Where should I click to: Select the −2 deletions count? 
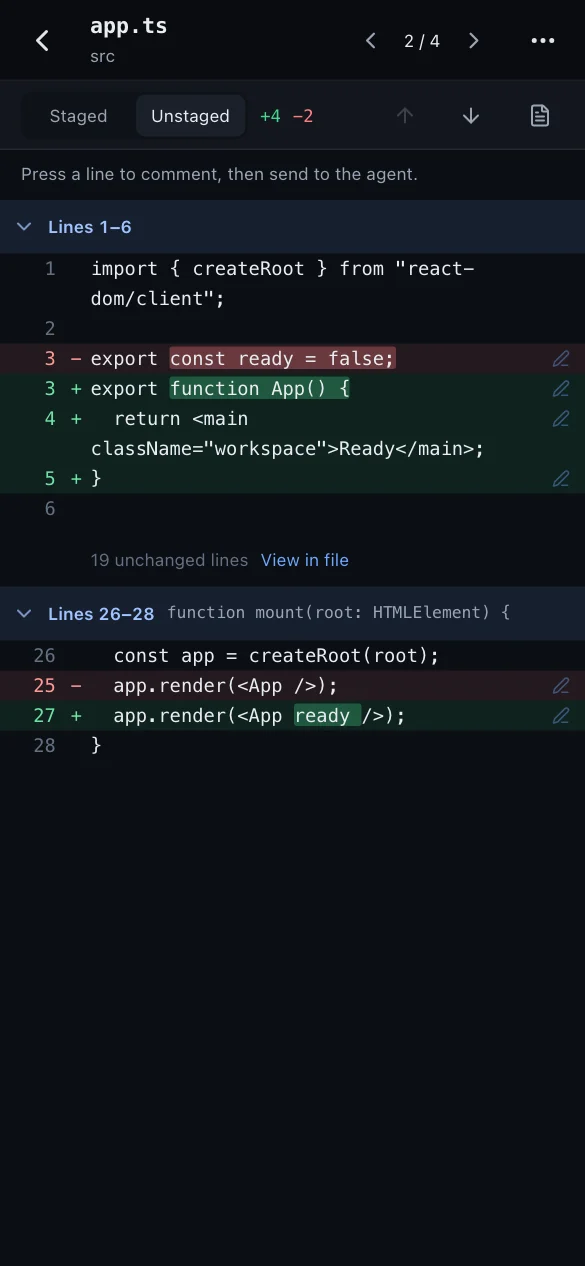pyautogui.click(x=303, y=116)
